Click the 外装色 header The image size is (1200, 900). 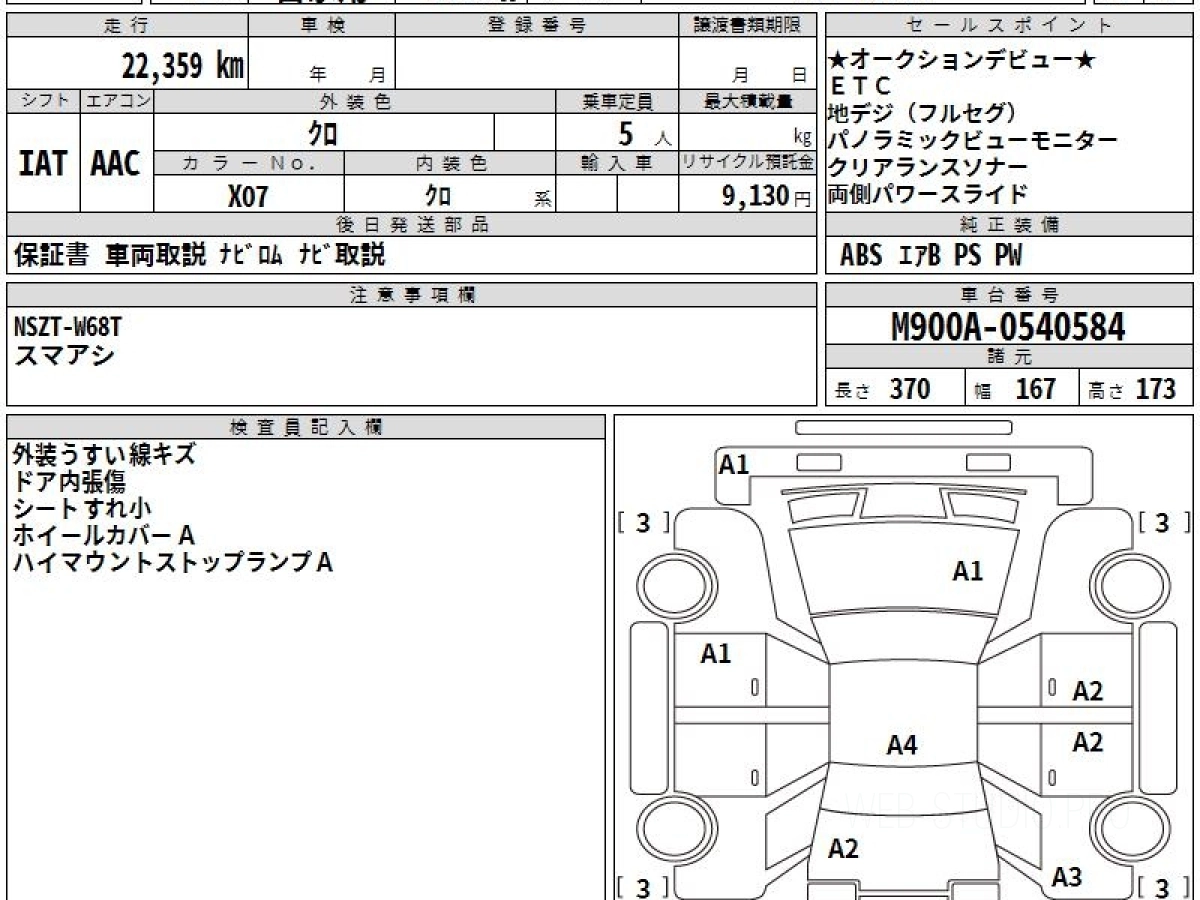(x=355, y=101)
